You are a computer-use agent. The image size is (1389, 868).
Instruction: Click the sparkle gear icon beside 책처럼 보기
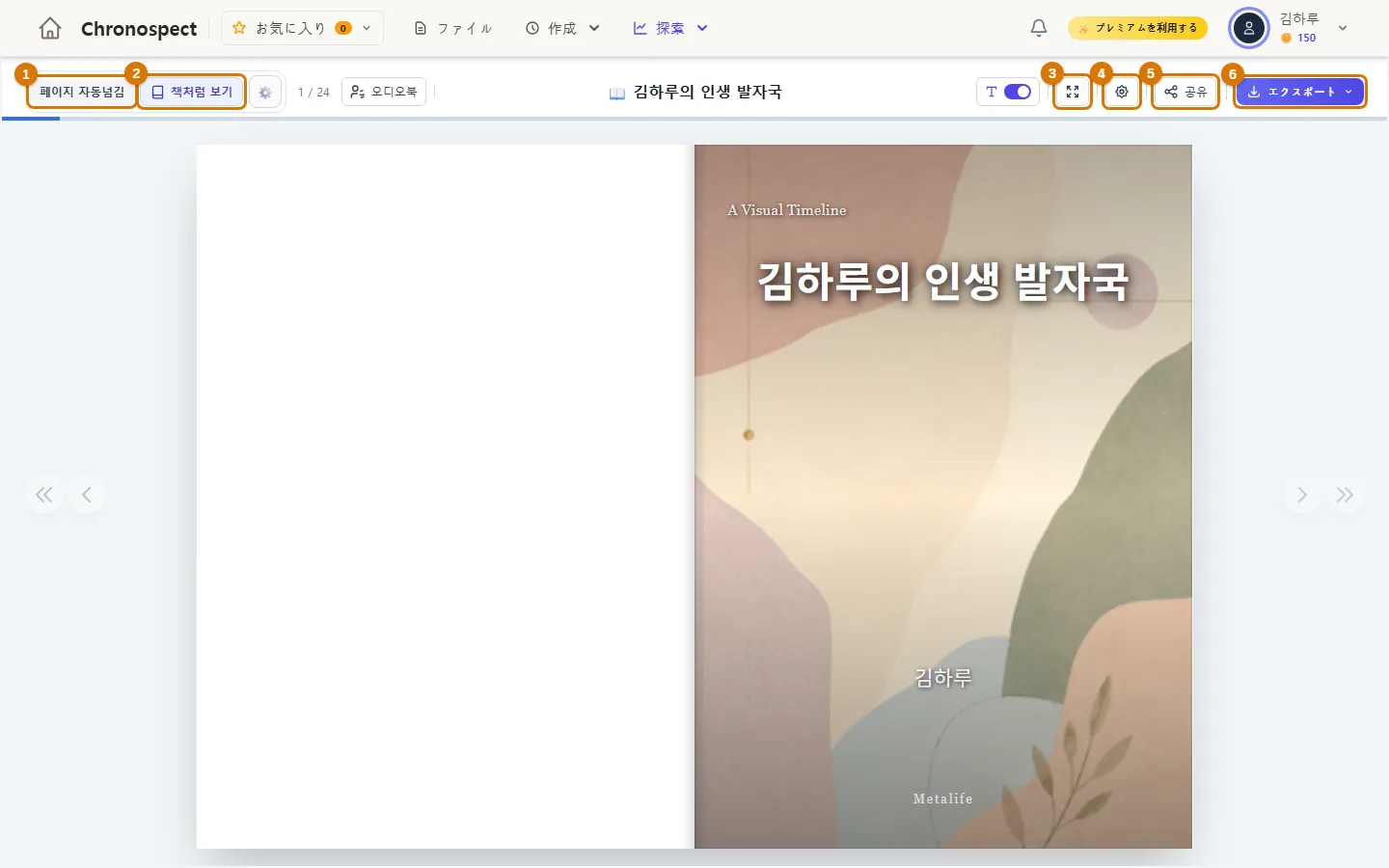click(265, 93)
